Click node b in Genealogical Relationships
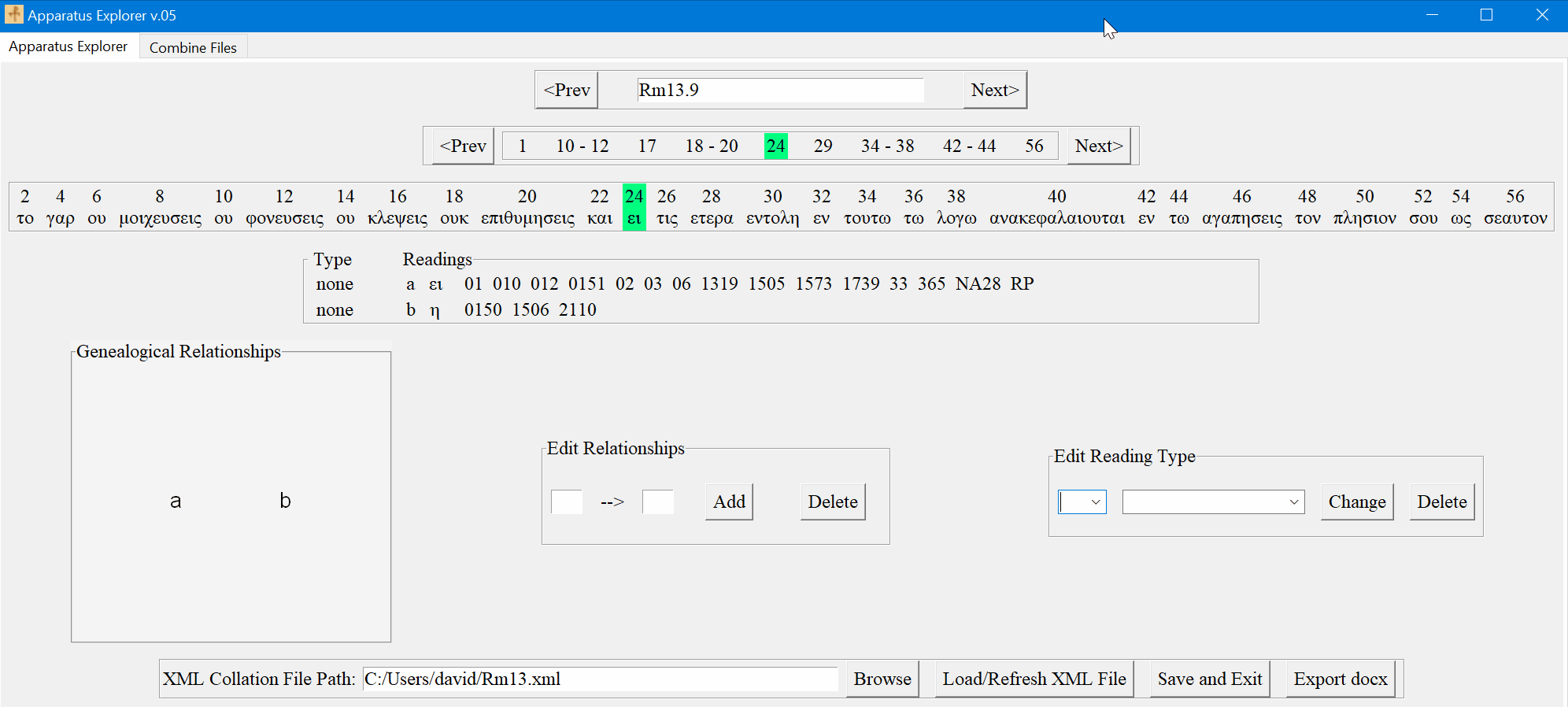This screenshot has width=1568, height=707. click(x=285, y=501)
